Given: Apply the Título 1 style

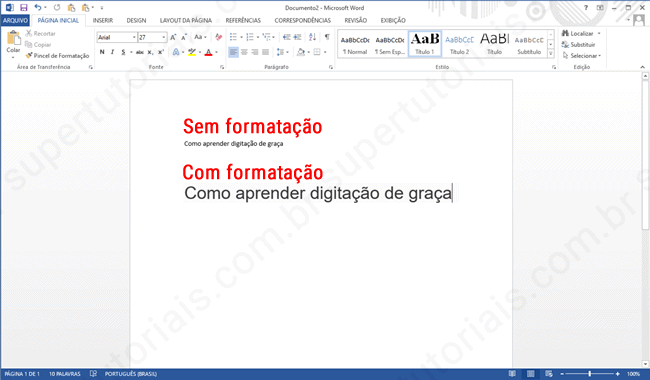Looking at the screenshot, I should coord(424,44).
